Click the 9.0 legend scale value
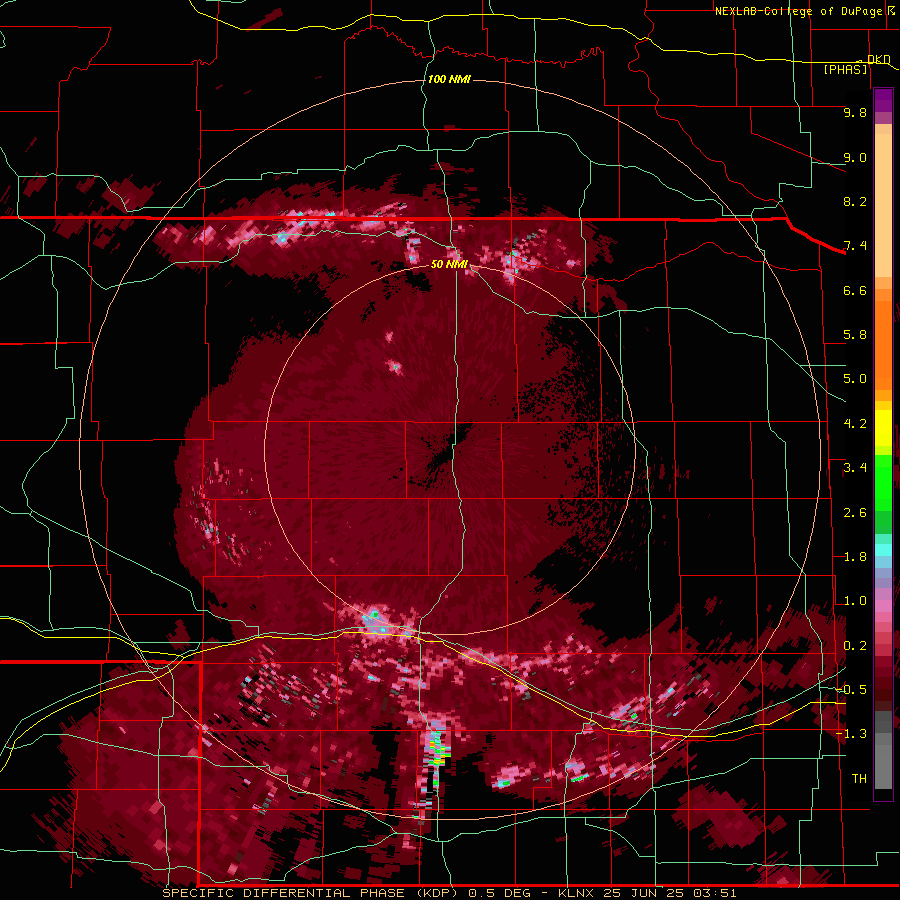 point(855,157)
